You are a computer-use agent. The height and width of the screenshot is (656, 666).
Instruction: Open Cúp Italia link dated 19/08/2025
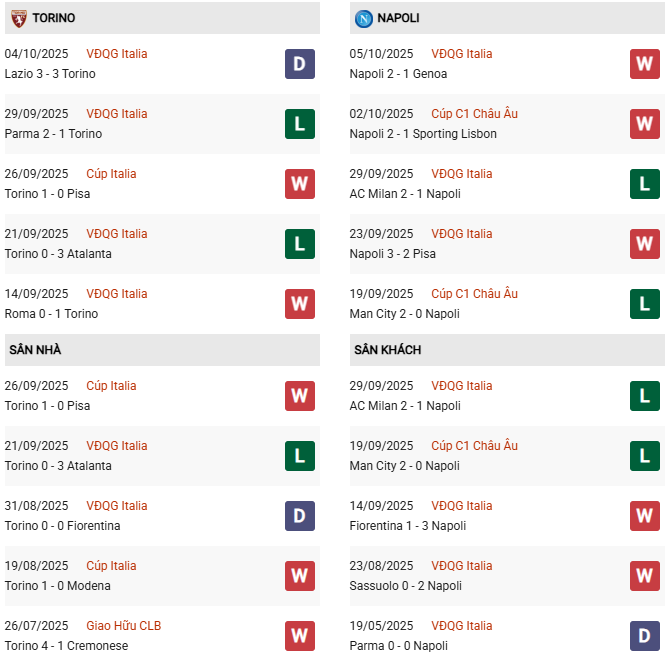[111, 566]
